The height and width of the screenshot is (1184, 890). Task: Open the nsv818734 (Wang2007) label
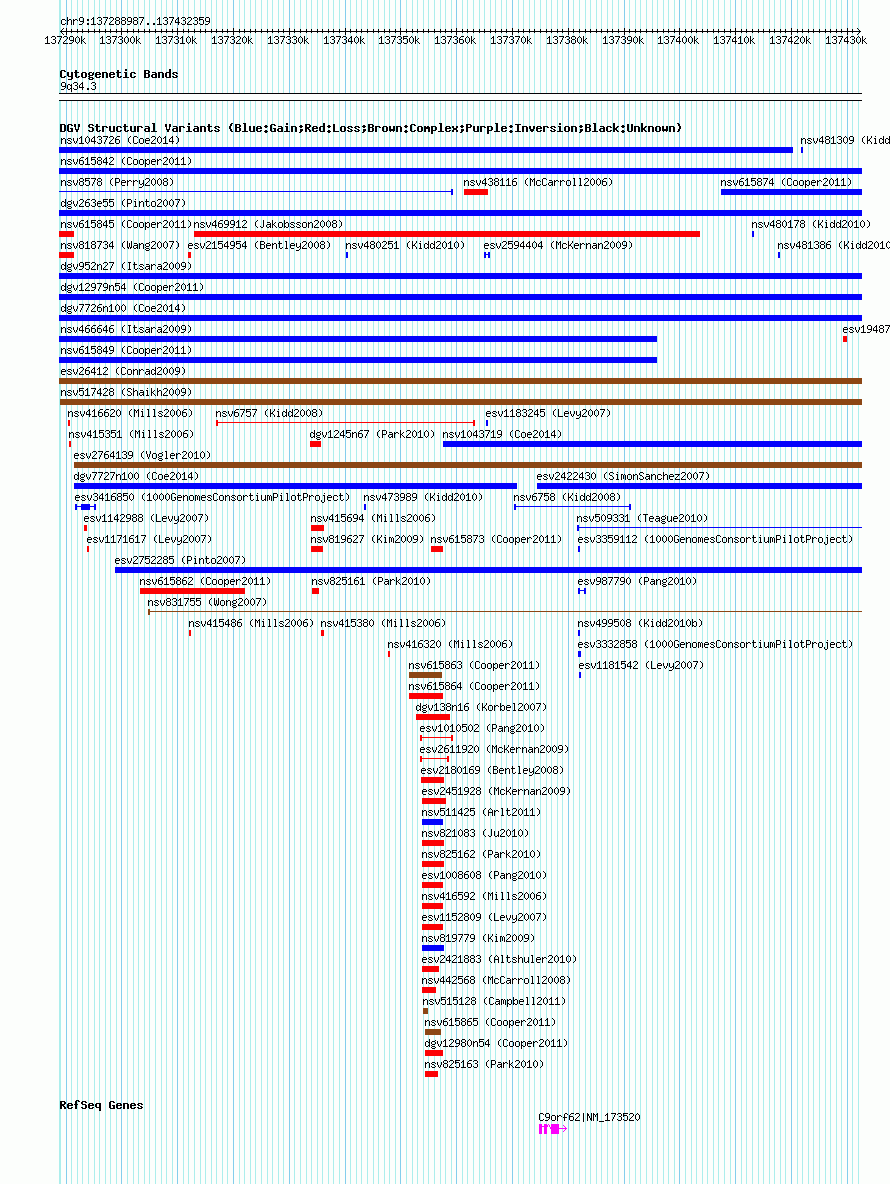119,245
